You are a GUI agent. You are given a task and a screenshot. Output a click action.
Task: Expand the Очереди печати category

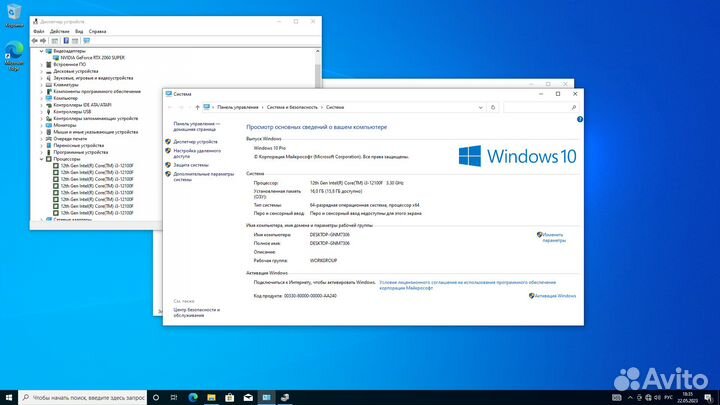[x=41, y=139]
